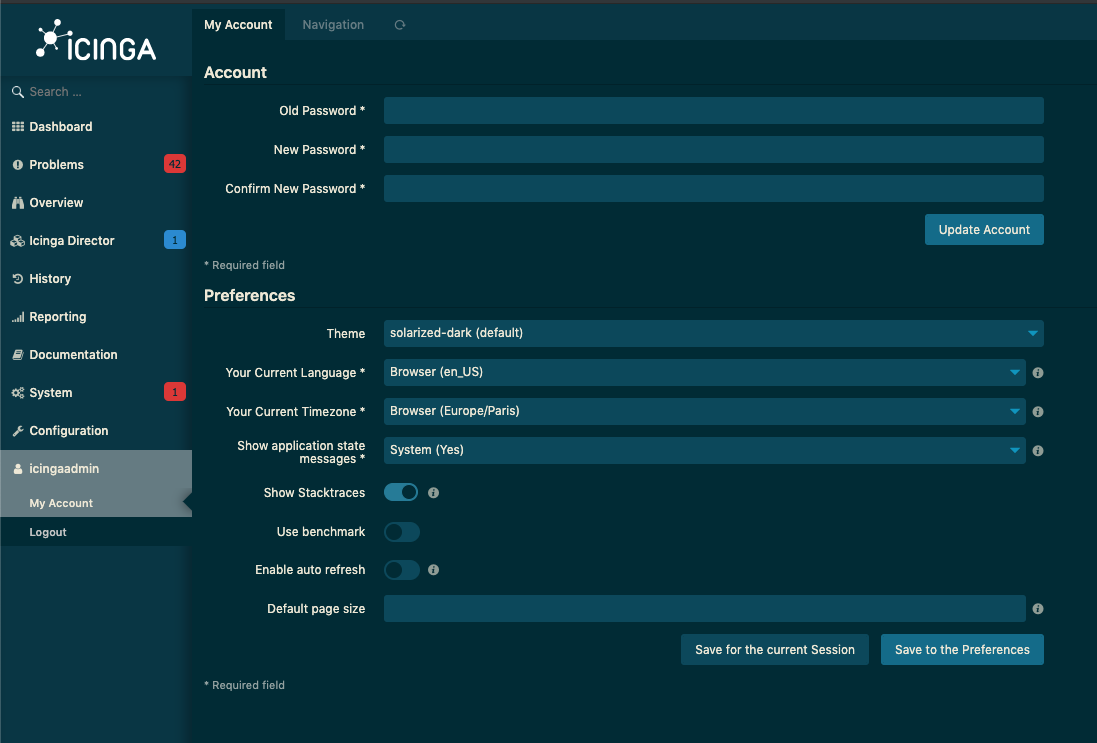This screenshot has height=743, width=1097.
Task: Click the Update Account button
Action: [984, 229]
